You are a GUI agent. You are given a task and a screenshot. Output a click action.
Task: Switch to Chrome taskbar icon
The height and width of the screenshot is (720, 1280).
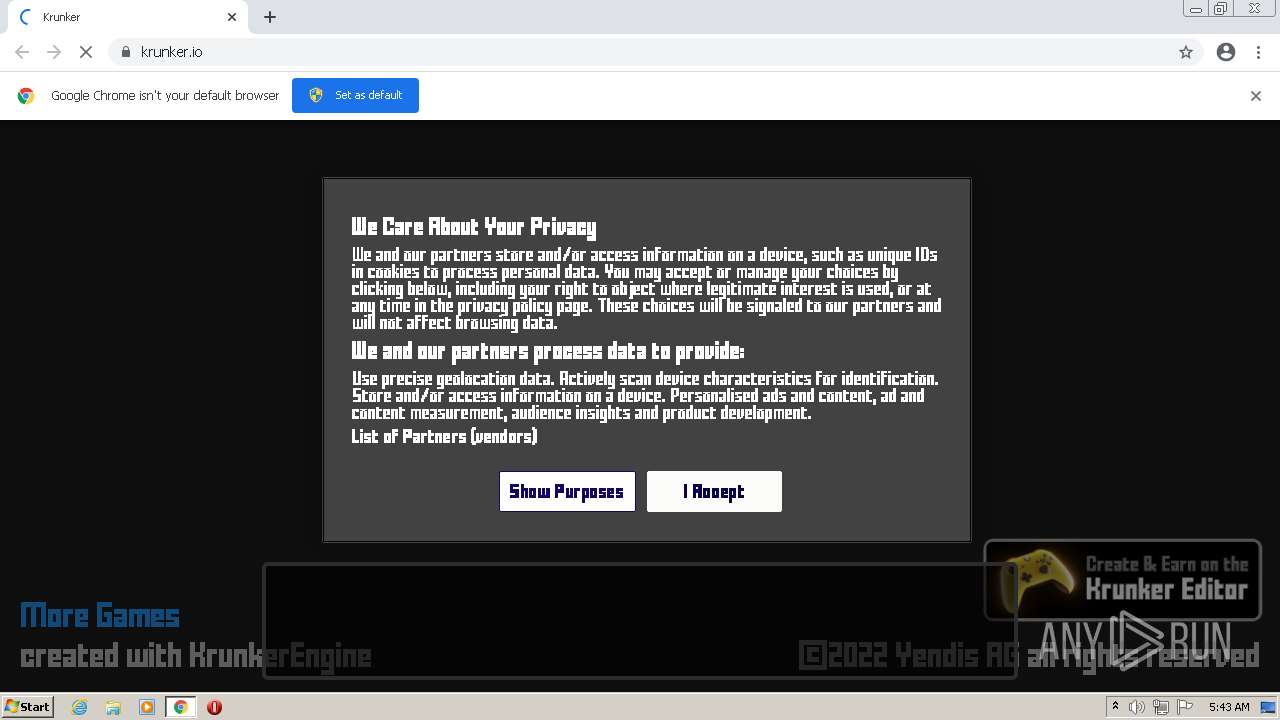pos(181,707)
